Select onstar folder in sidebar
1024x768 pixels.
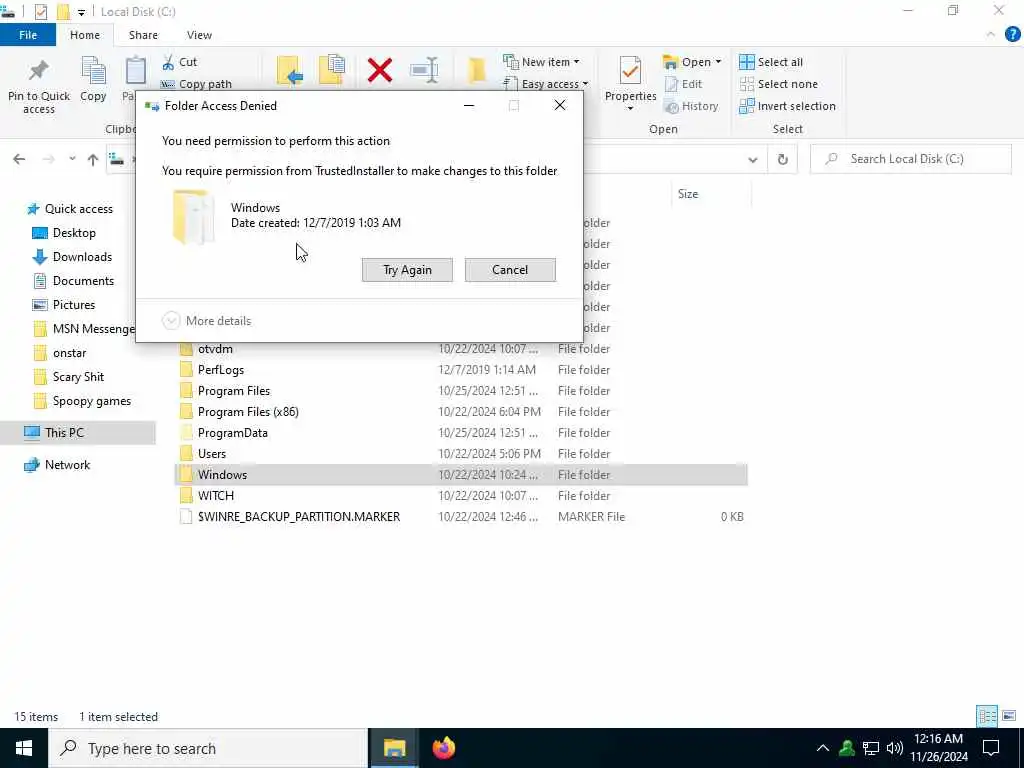[x=59, y=353]
